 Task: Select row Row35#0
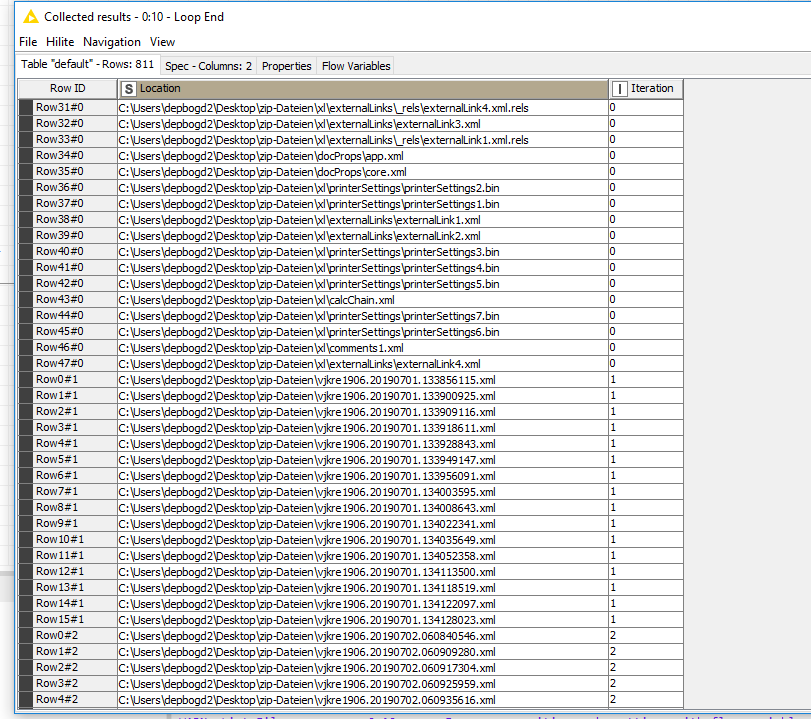tap(68, 172)
